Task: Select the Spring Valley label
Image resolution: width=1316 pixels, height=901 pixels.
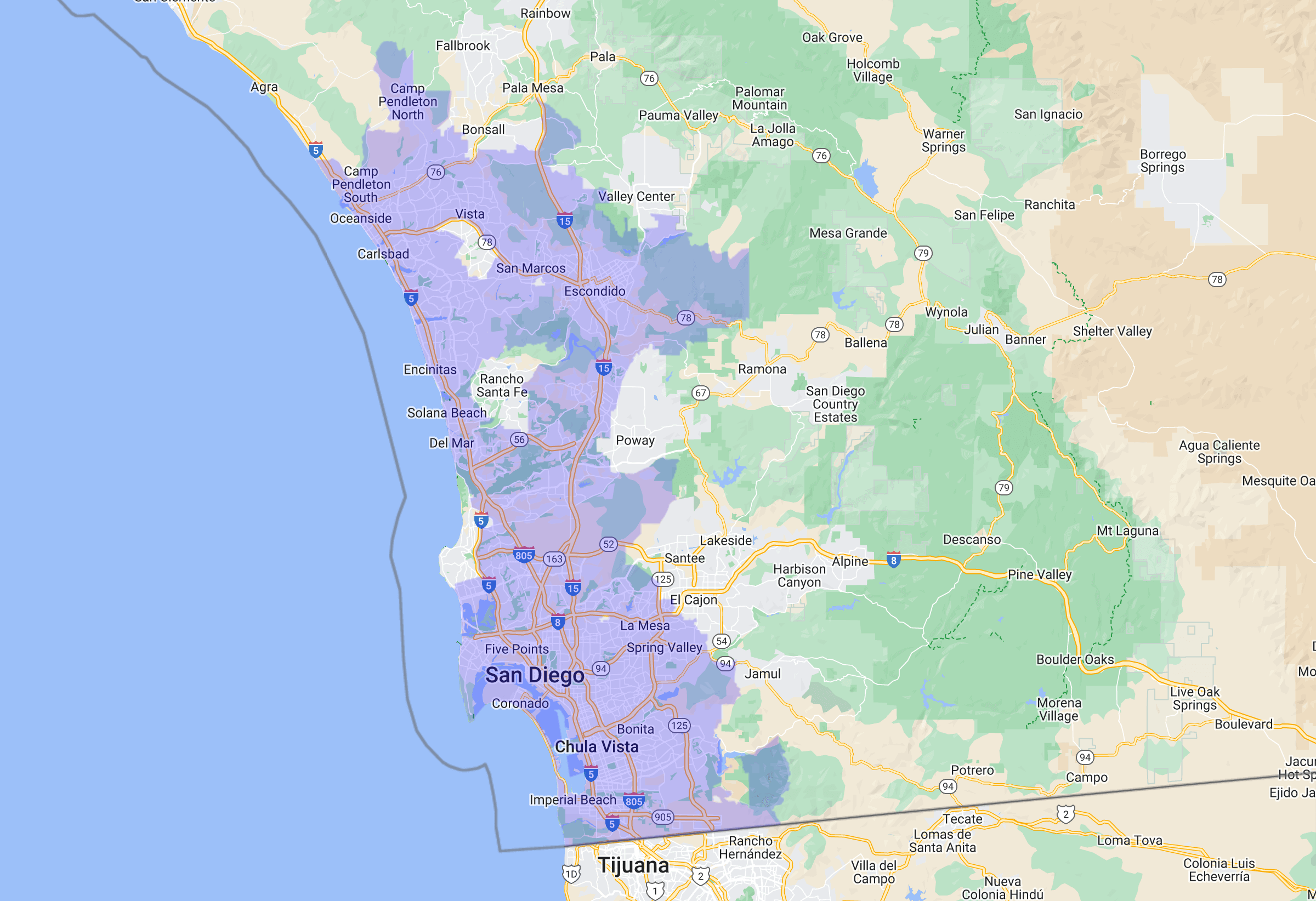Action: click(663, 647)
